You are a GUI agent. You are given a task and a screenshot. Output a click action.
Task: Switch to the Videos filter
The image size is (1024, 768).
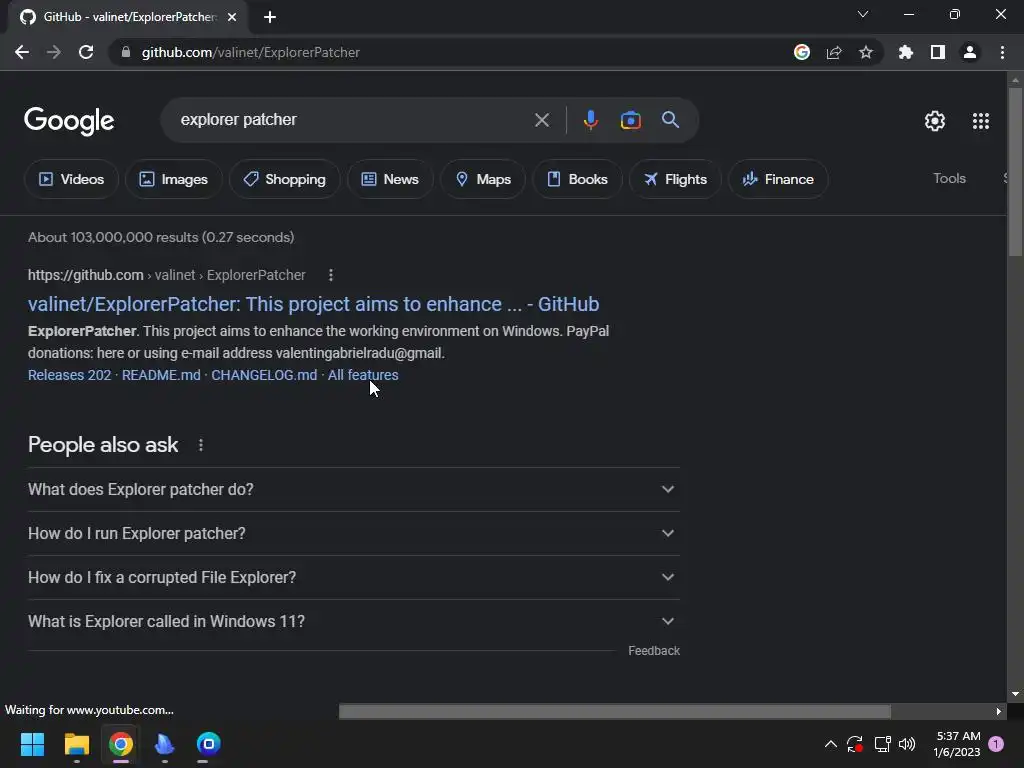click(x=71, y=179)
